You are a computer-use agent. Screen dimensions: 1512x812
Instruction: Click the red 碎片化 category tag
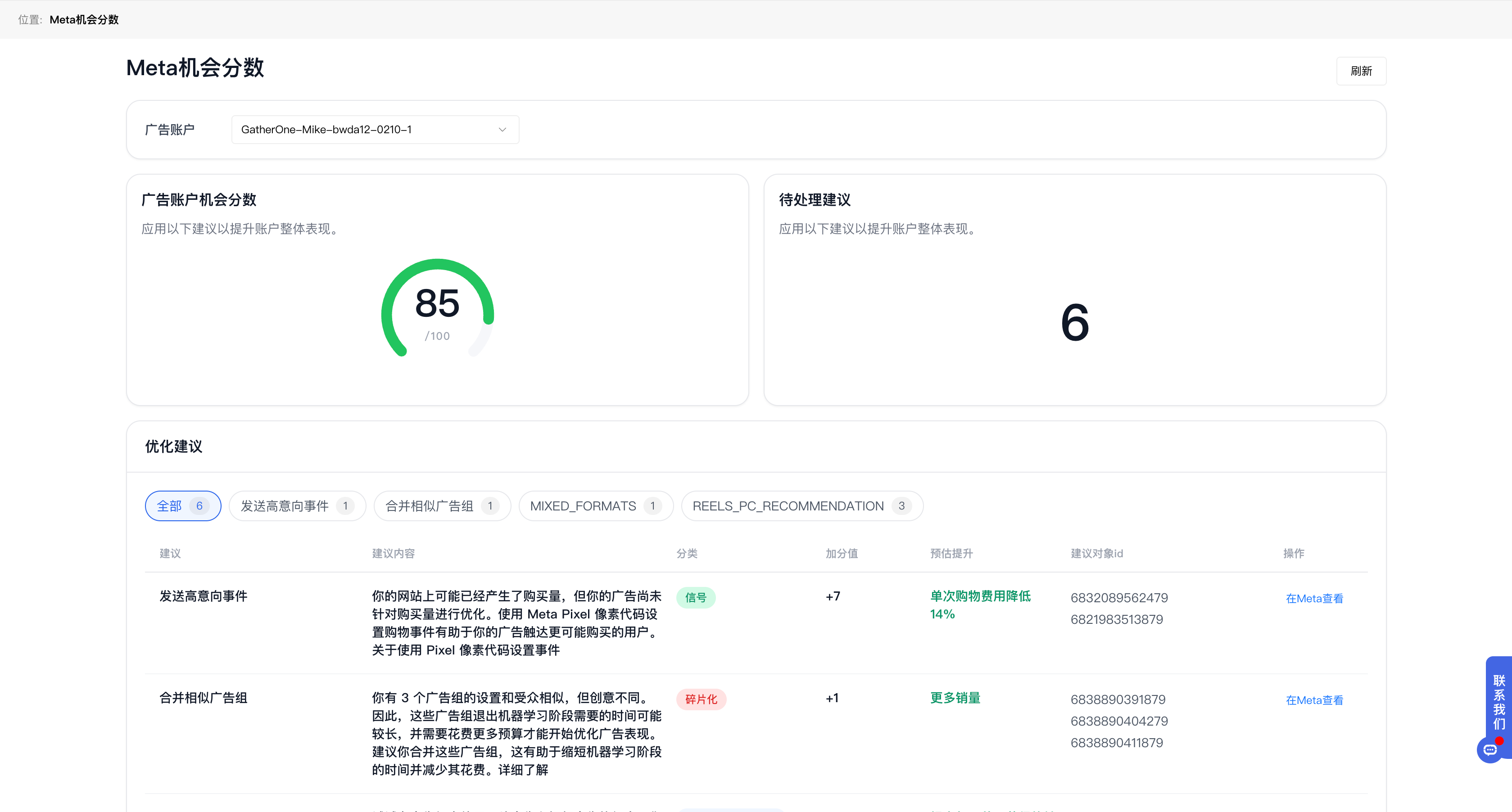[x=701, y=699]
